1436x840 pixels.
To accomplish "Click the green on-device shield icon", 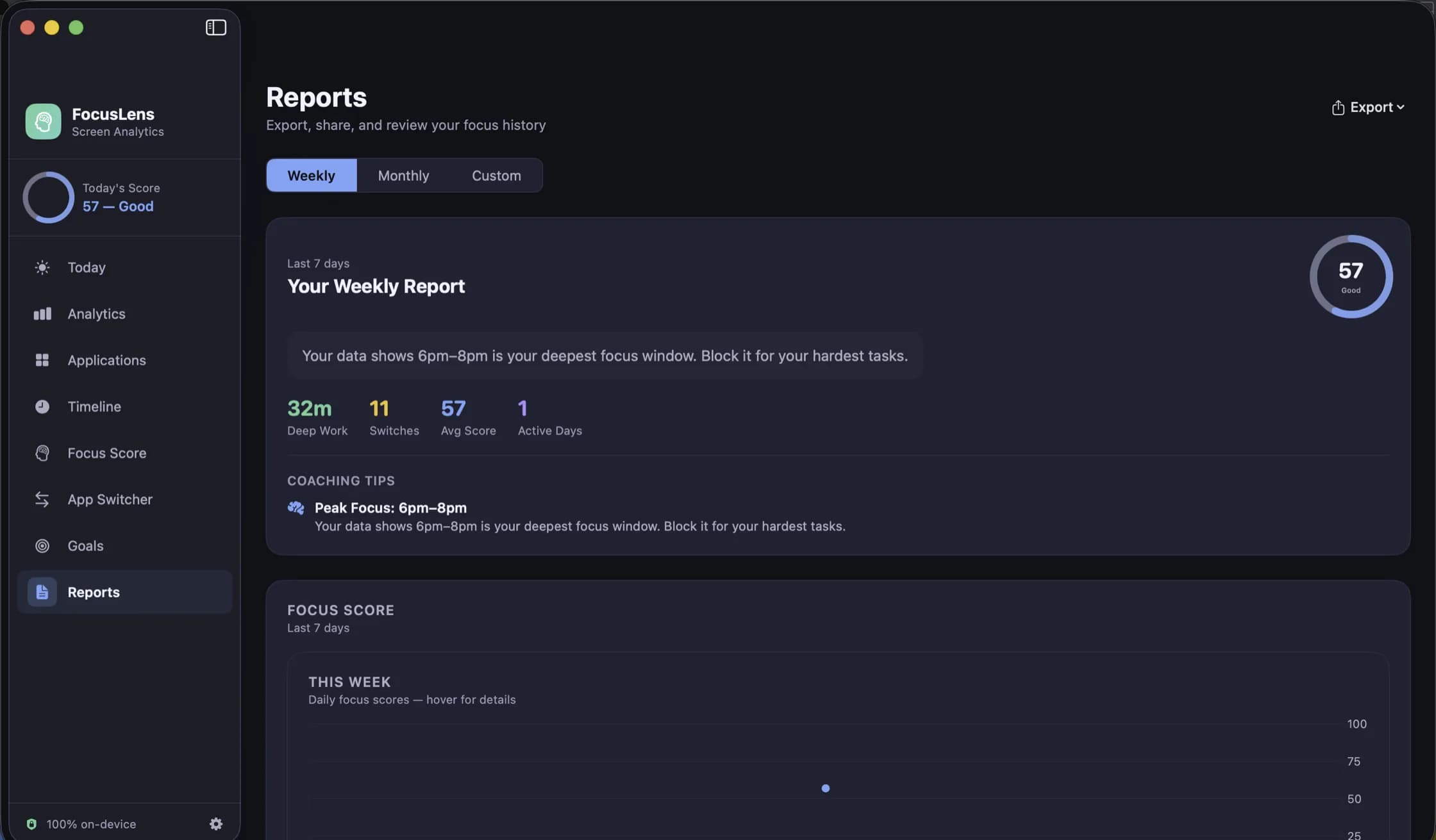I will pos(31,824).
